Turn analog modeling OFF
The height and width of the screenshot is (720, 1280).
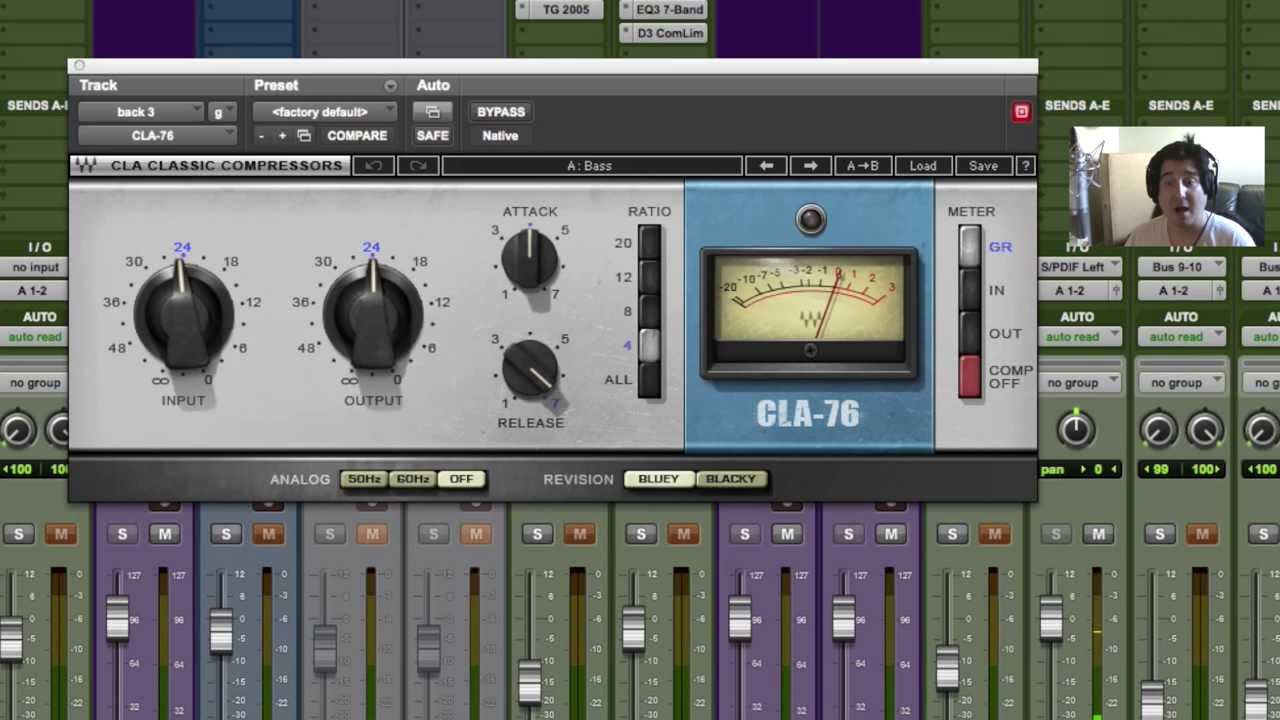(461, 479)
